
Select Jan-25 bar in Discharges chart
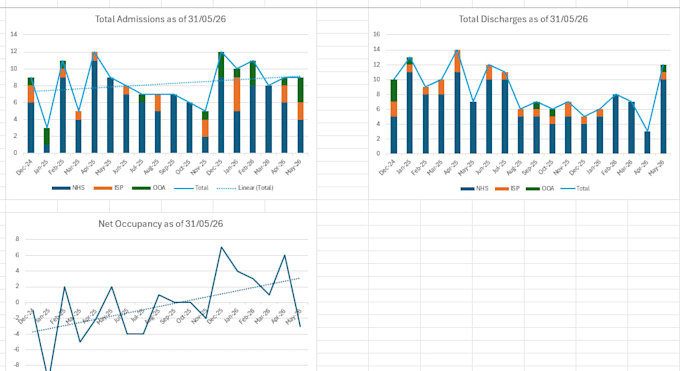409,105
